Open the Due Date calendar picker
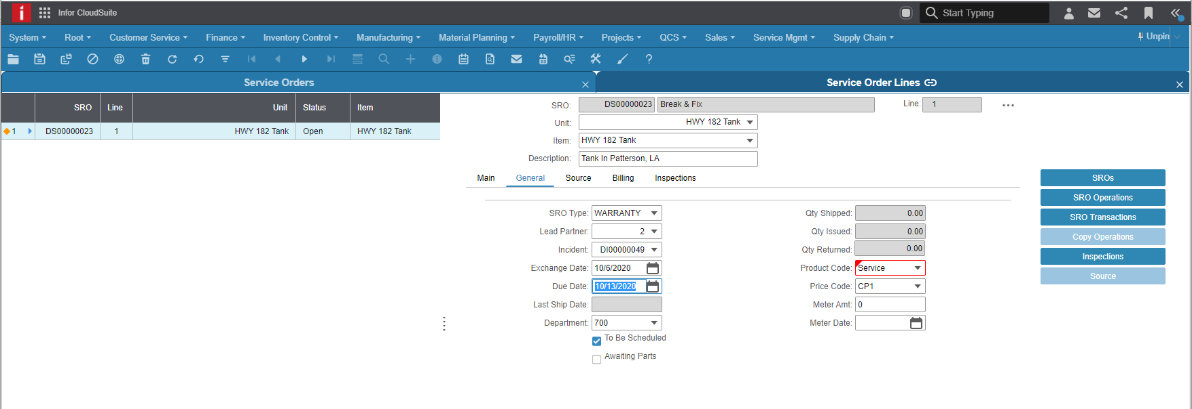This screenshot has width=1192, height=409. 653,287
